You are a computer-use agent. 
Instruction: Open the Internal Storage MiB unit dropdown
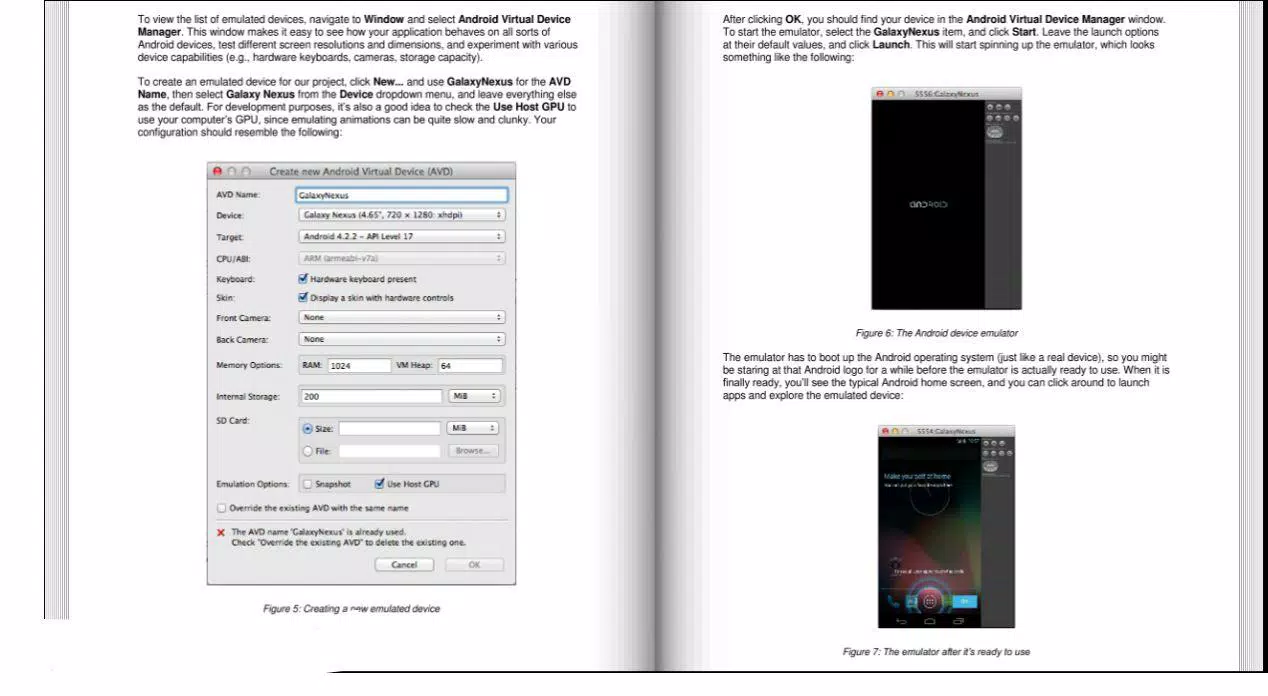pyautogui.click(x=474, y=396)
